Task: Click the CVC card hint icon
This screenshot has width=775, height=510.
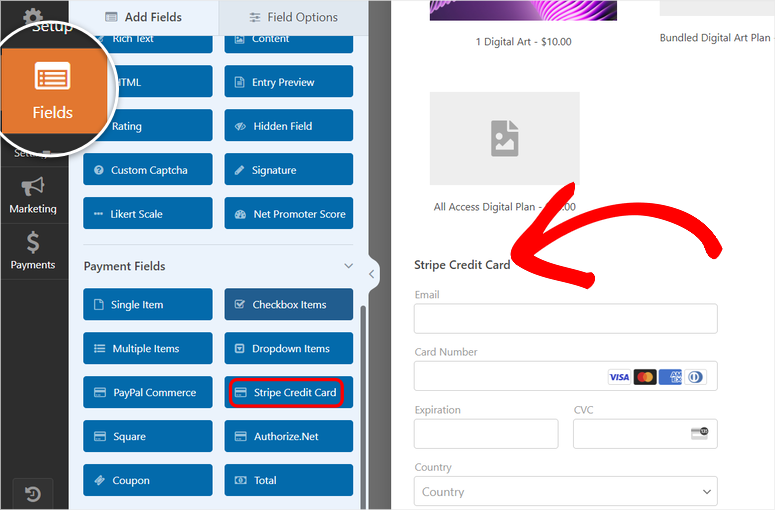Action: (x=699, y=433)
